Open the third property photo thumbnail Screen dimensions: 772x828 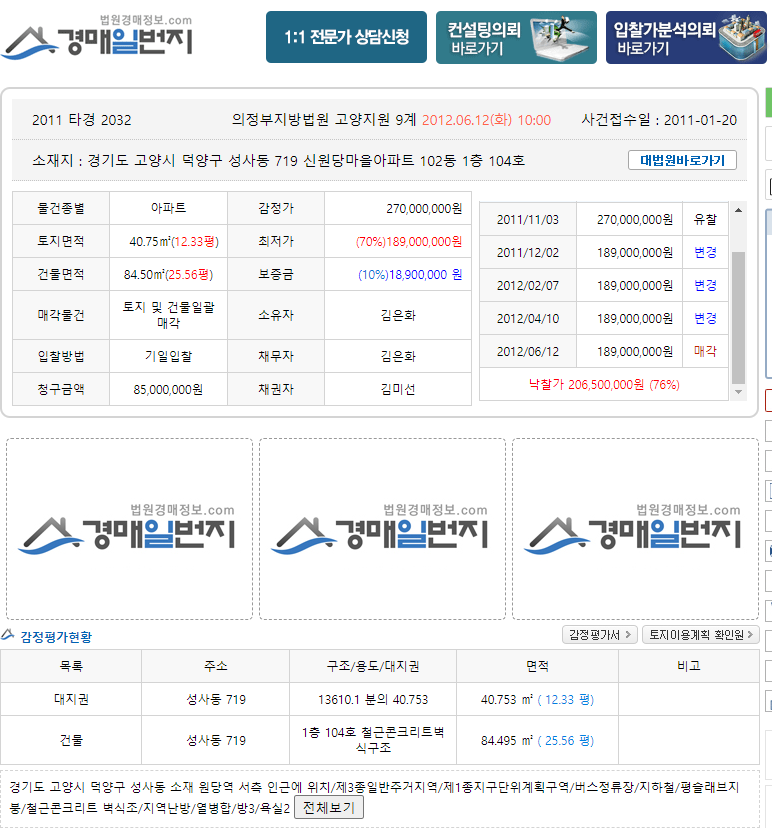[x=635, y=529]
